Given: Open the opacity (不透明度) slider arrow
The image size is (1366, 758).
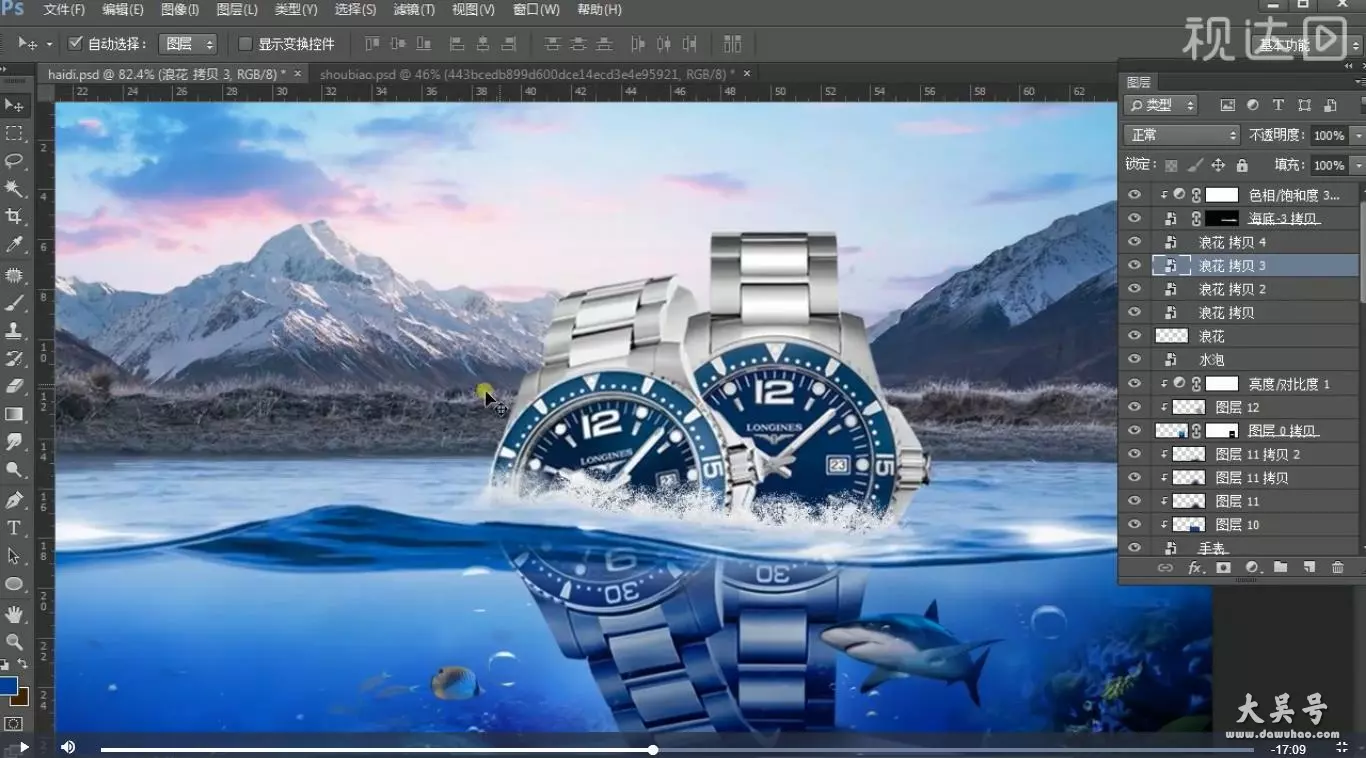Looking at the screenshot, I should click(x=1357, y=135).
